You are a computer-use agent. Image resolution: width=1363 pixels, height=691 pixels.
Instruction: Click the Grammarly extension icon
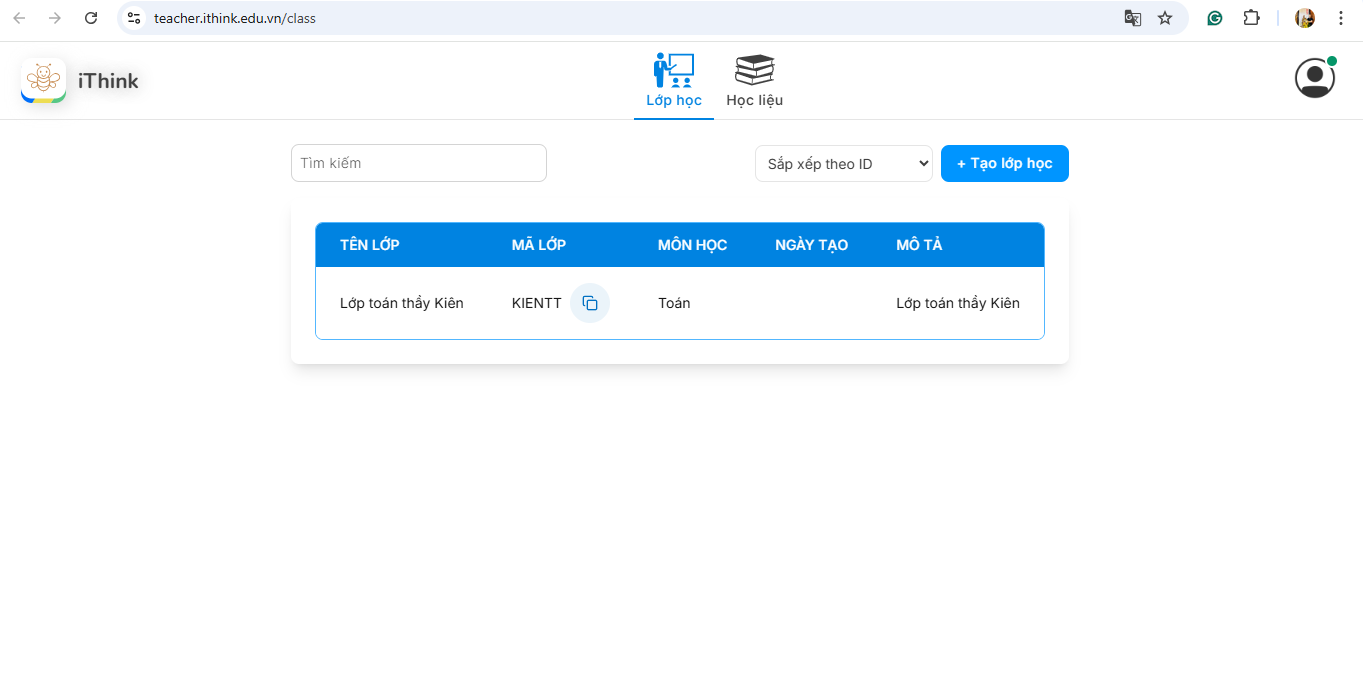1215,18
